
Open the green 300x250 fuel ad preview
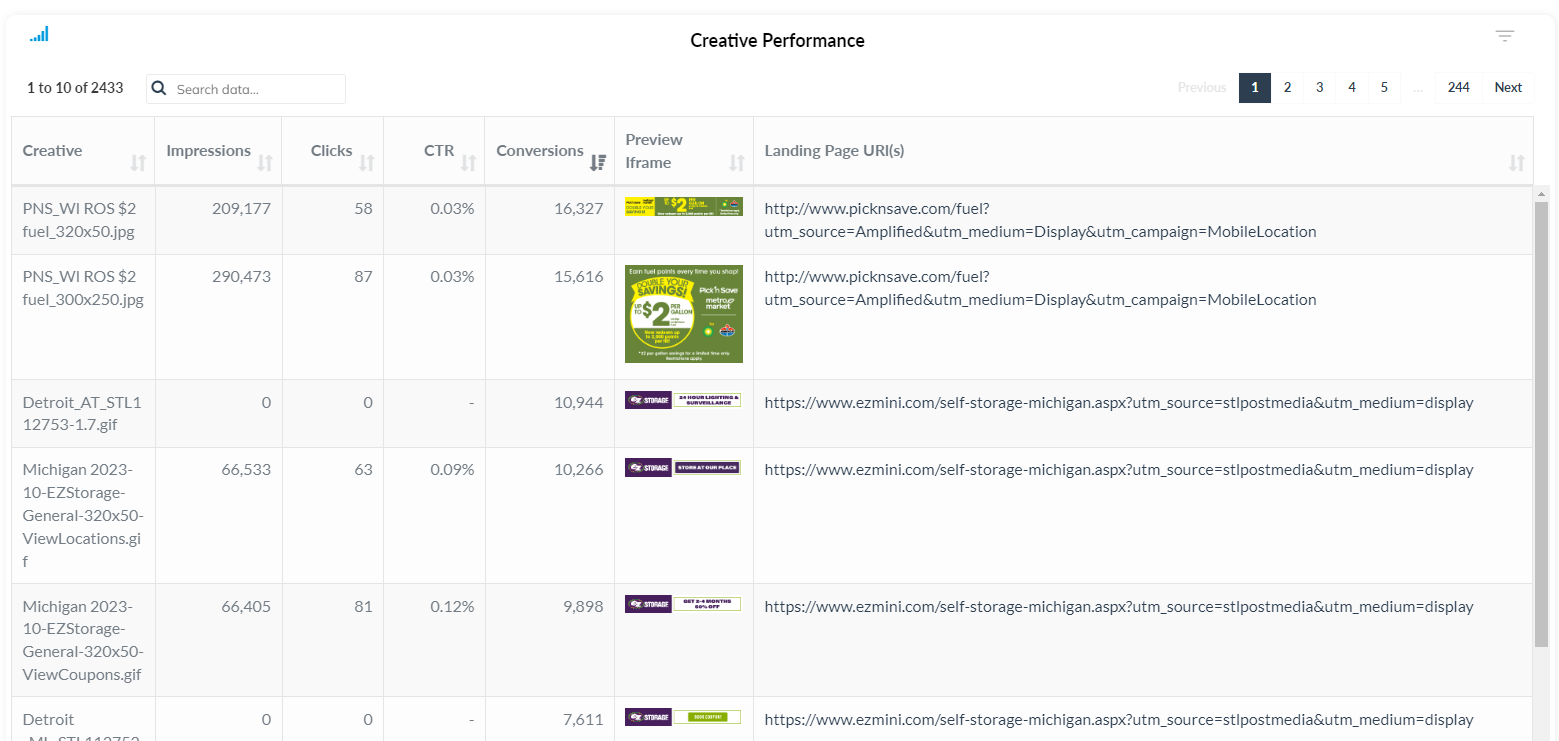[683, 314]
